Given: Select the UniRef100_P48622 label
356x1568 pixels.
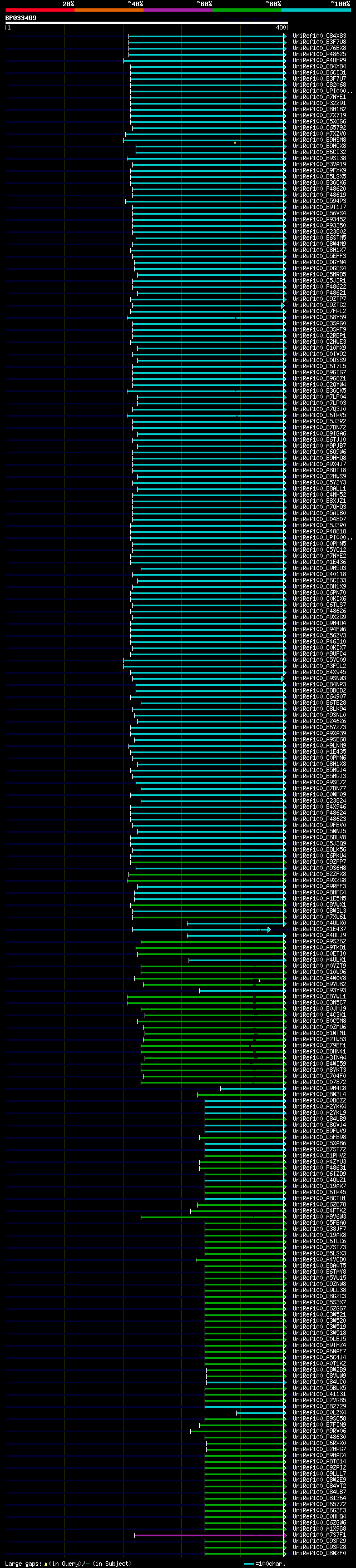Looking at the screenshot, I should click(x=319, y=286).
